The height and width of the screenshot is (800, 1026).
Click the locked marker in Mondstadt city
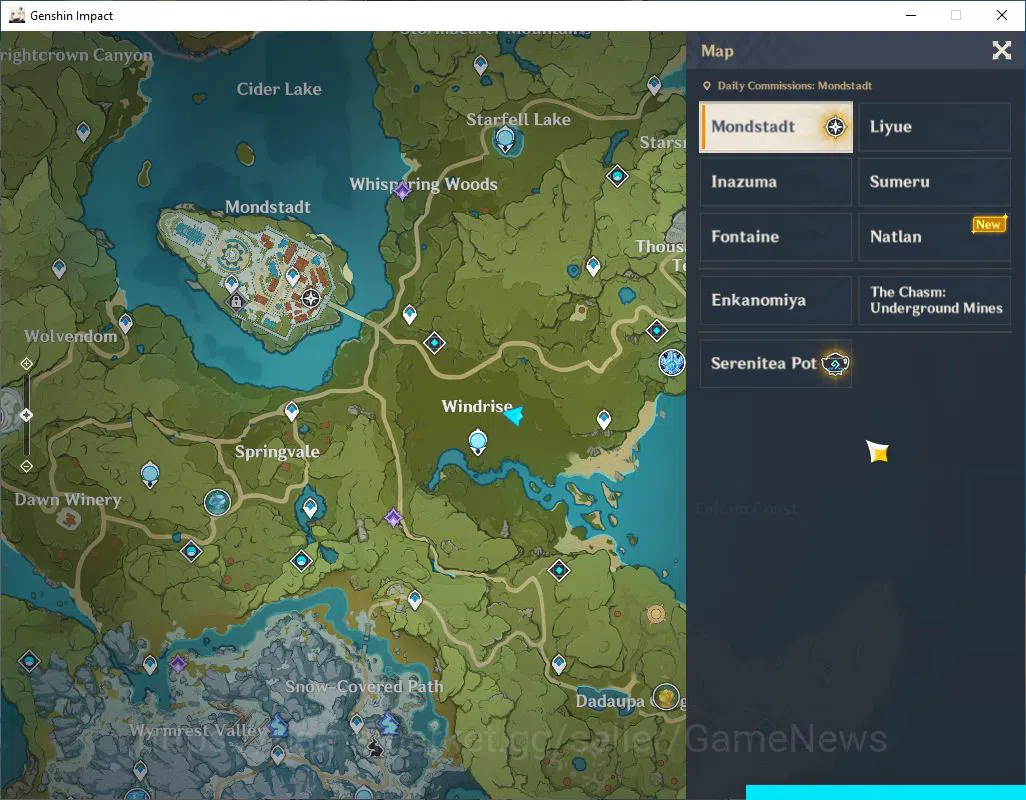tap(236, 302)
